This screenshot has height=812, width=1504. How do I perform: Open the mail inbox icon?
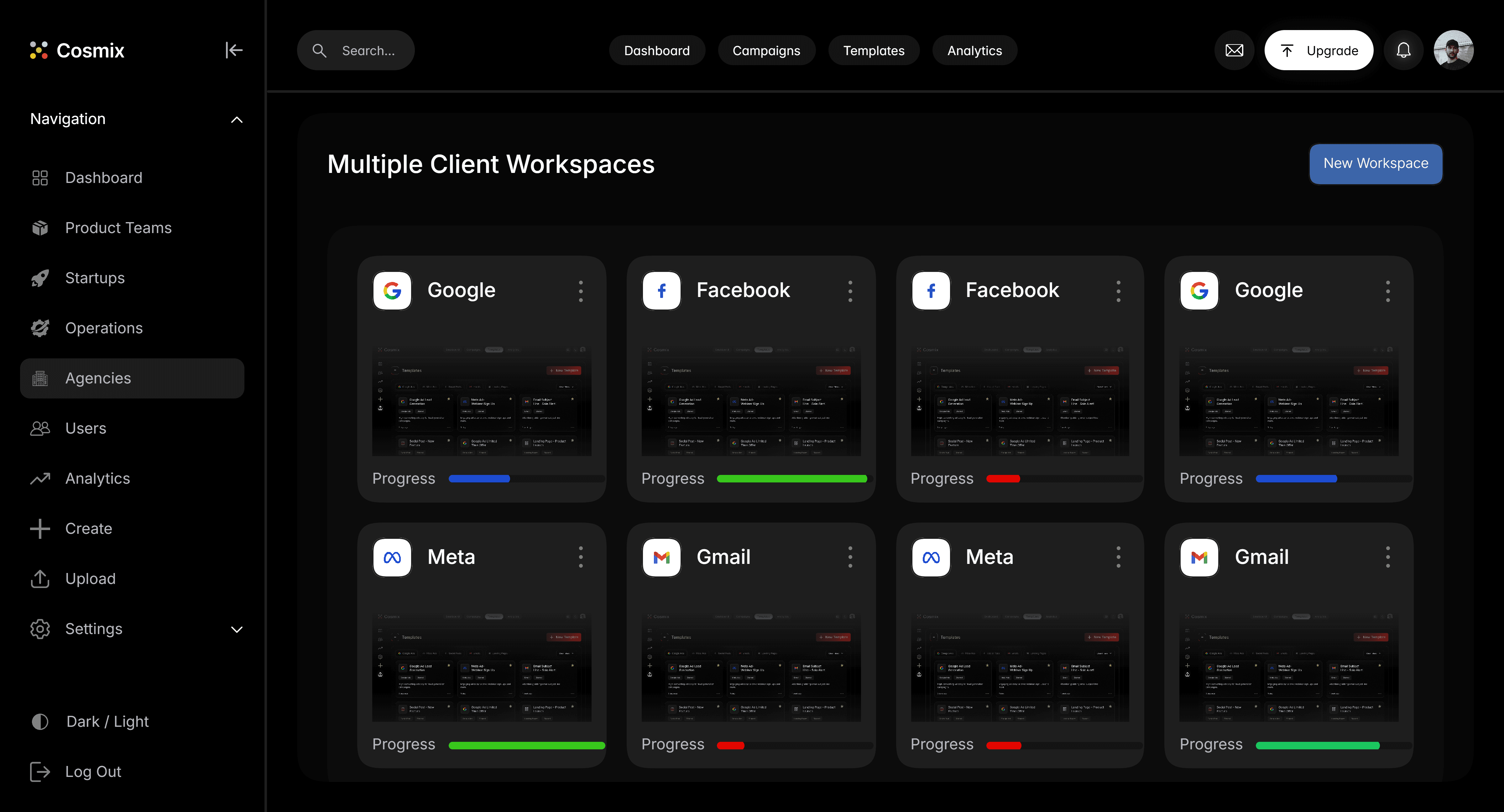[x=1234, y=50]
